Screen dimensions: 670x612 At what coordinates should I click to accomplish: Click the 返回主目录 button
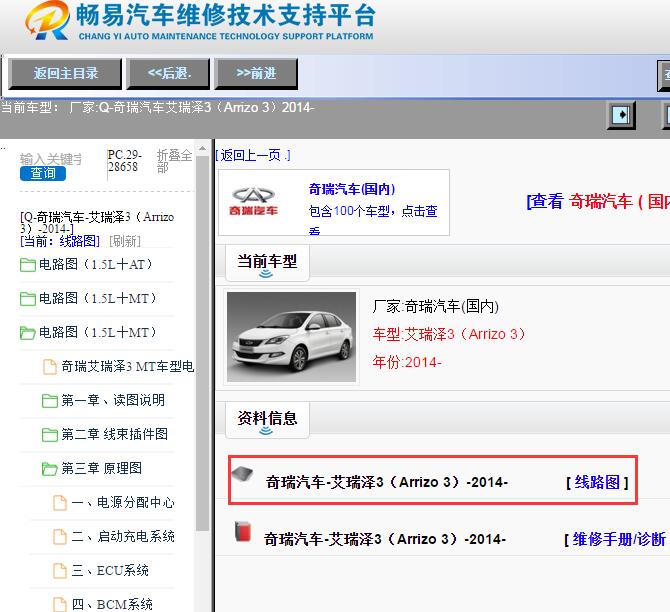65,74
